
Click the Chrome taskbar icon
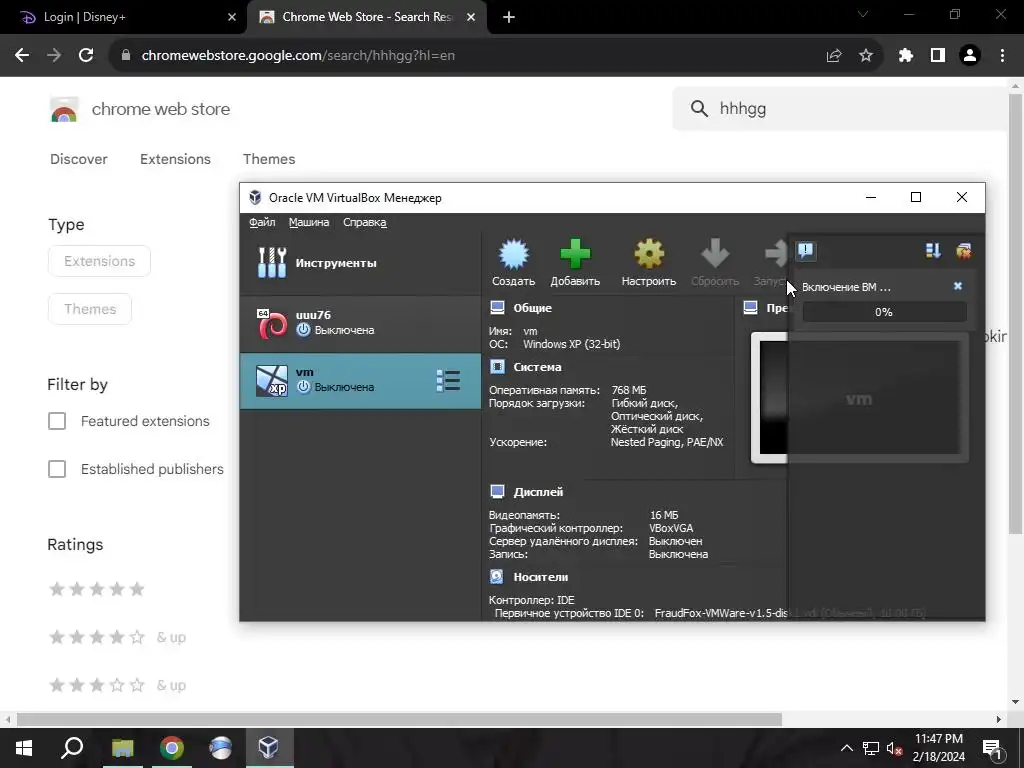172,748
